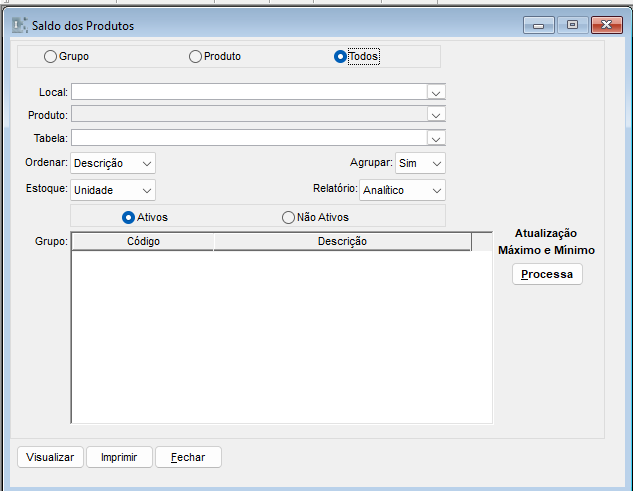Click the Visualizar button

[x=50, y=457]
